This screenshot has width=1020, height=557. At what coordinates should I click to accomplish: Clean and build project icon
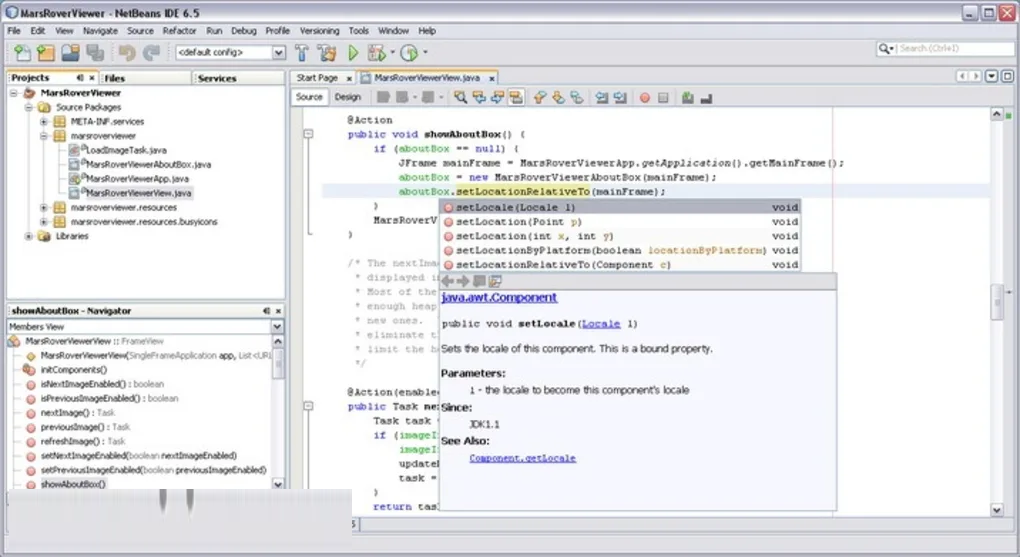pyautogui.click(x=327, y=53)
